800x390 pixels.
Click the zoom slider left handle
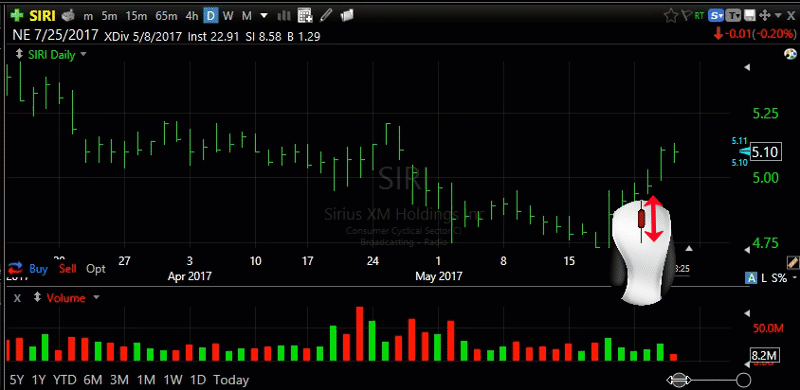679,380
